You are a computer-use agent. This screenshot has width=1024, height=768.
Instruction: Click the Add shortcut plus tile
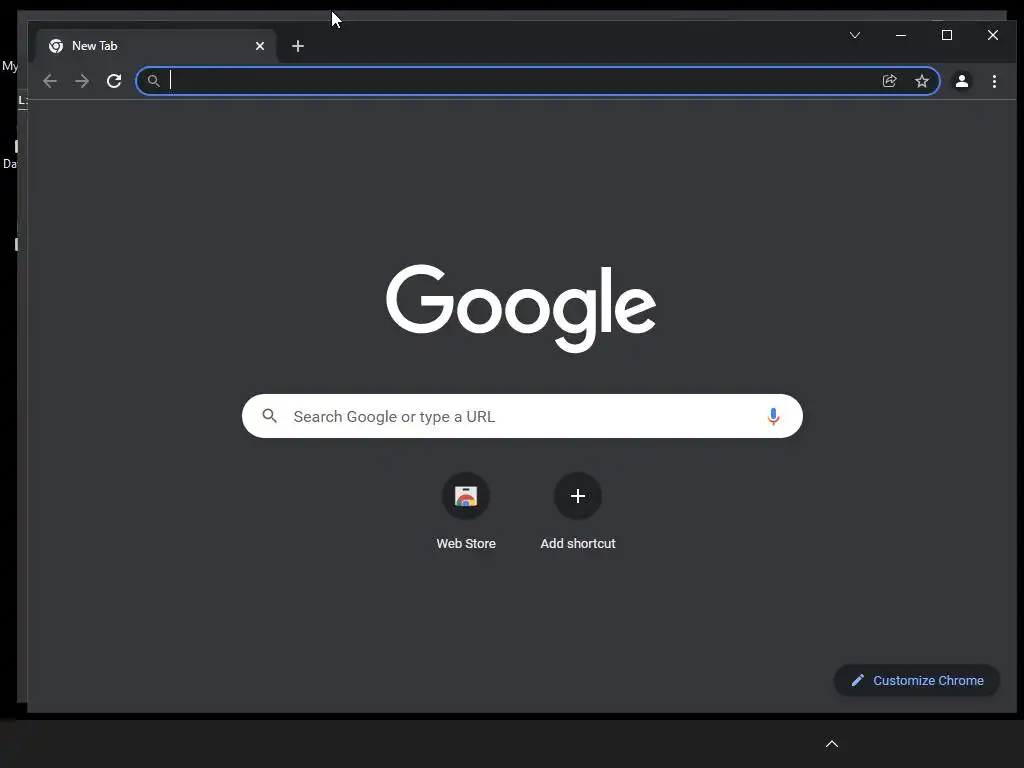point(577,496)
